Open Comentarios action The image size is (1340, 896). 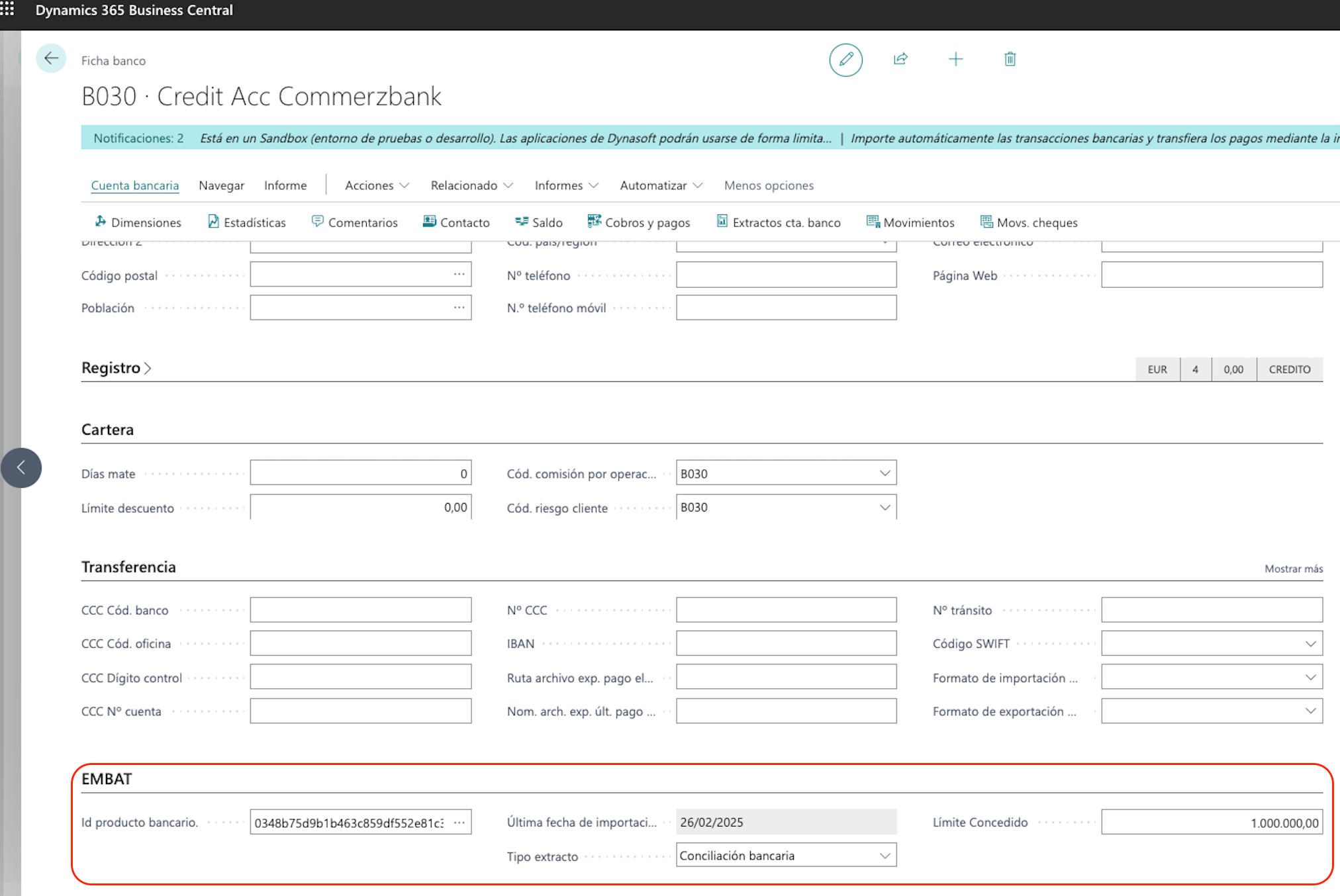354,222
